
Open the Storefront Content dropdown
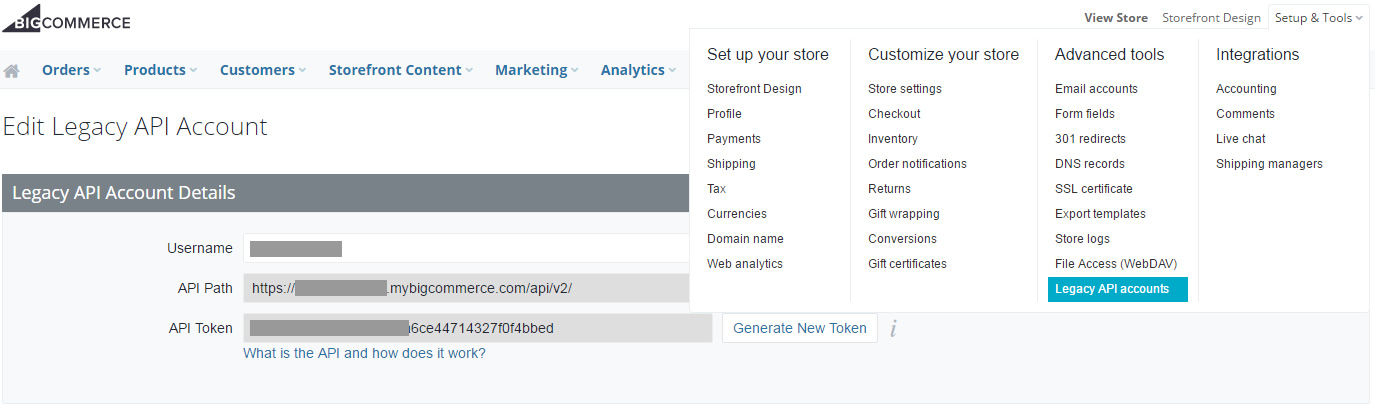click(x=402, y=70)
